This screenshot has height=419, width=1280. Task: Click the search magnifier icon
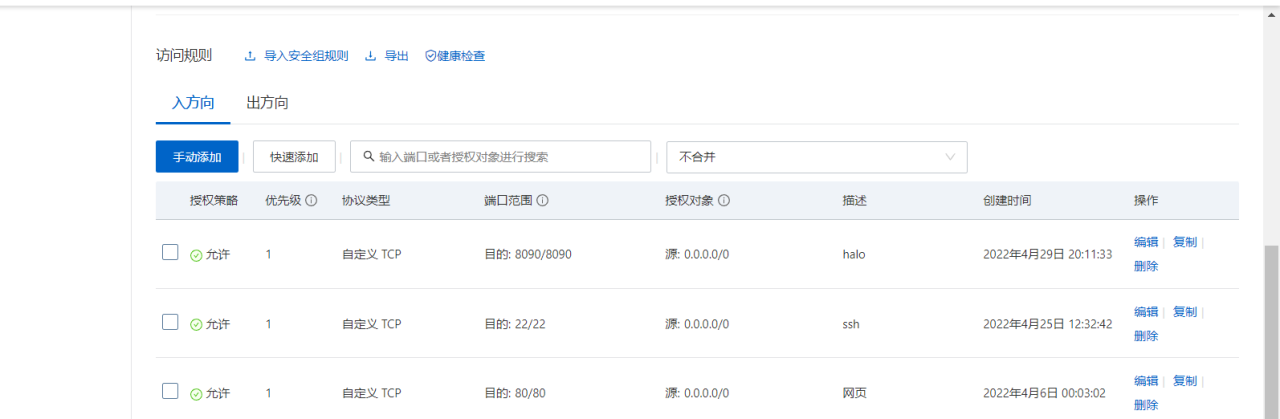point(369,157)
